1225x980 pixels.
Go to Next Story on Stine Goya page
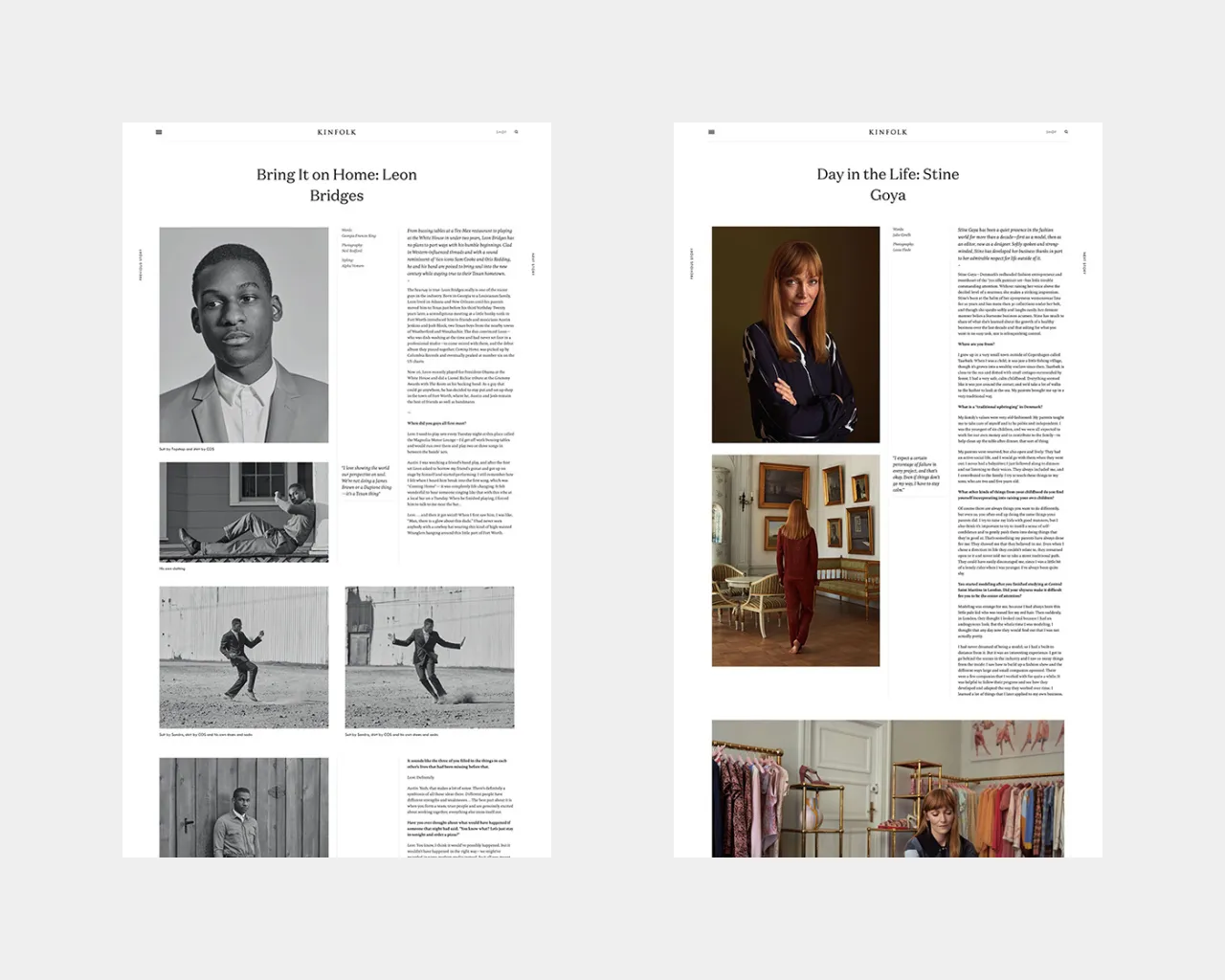coord(1084,263)
